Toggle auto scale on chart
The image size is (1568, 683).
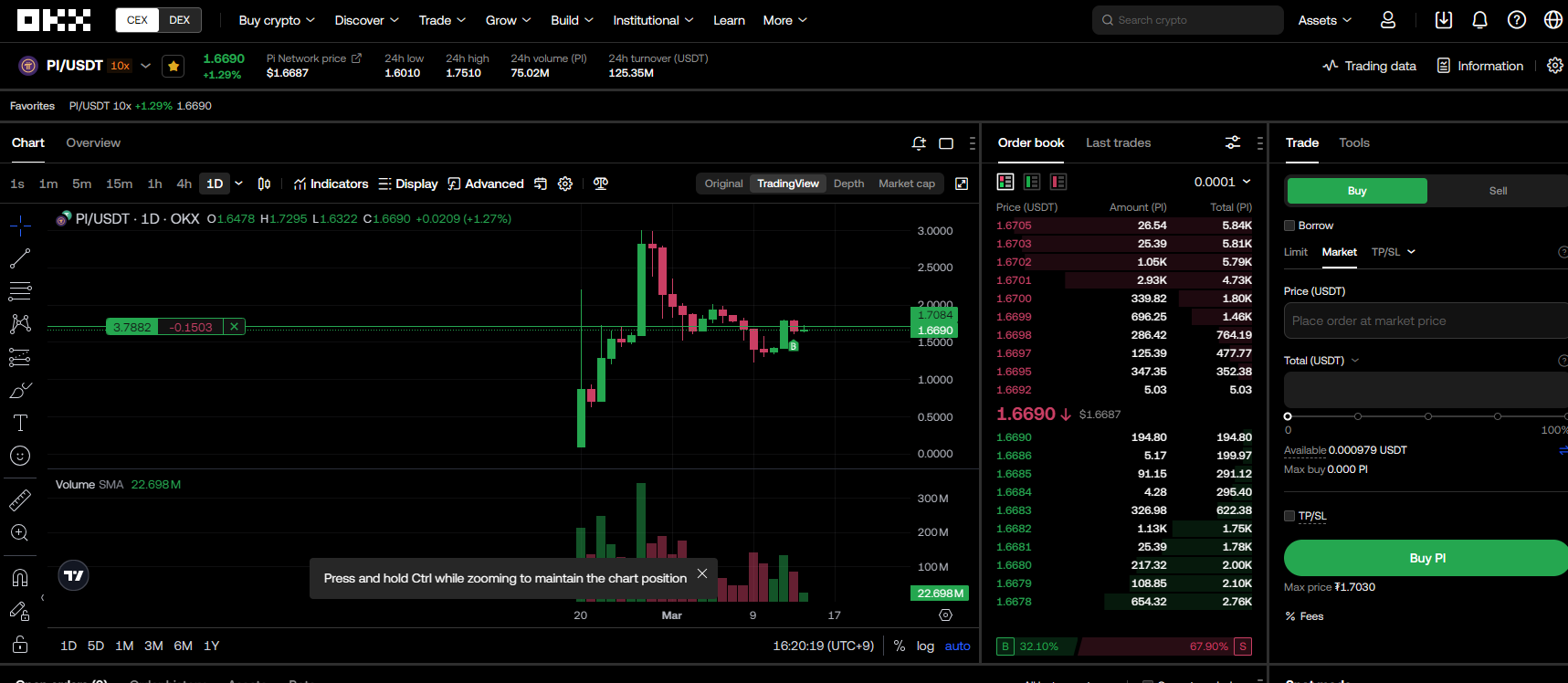click(957, 646)
